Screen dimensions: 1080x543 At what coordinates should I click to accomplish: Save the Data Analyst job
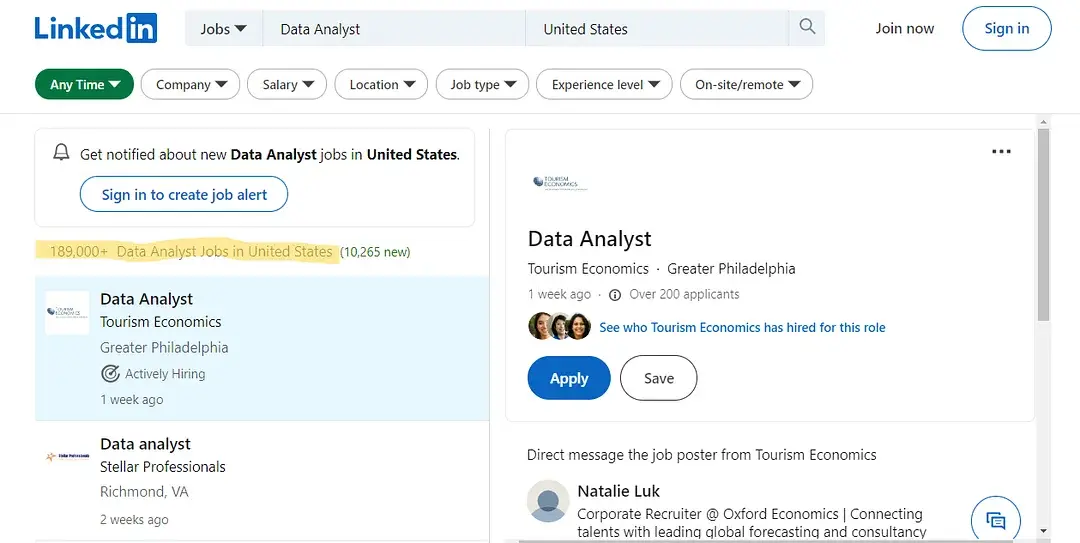658,378
